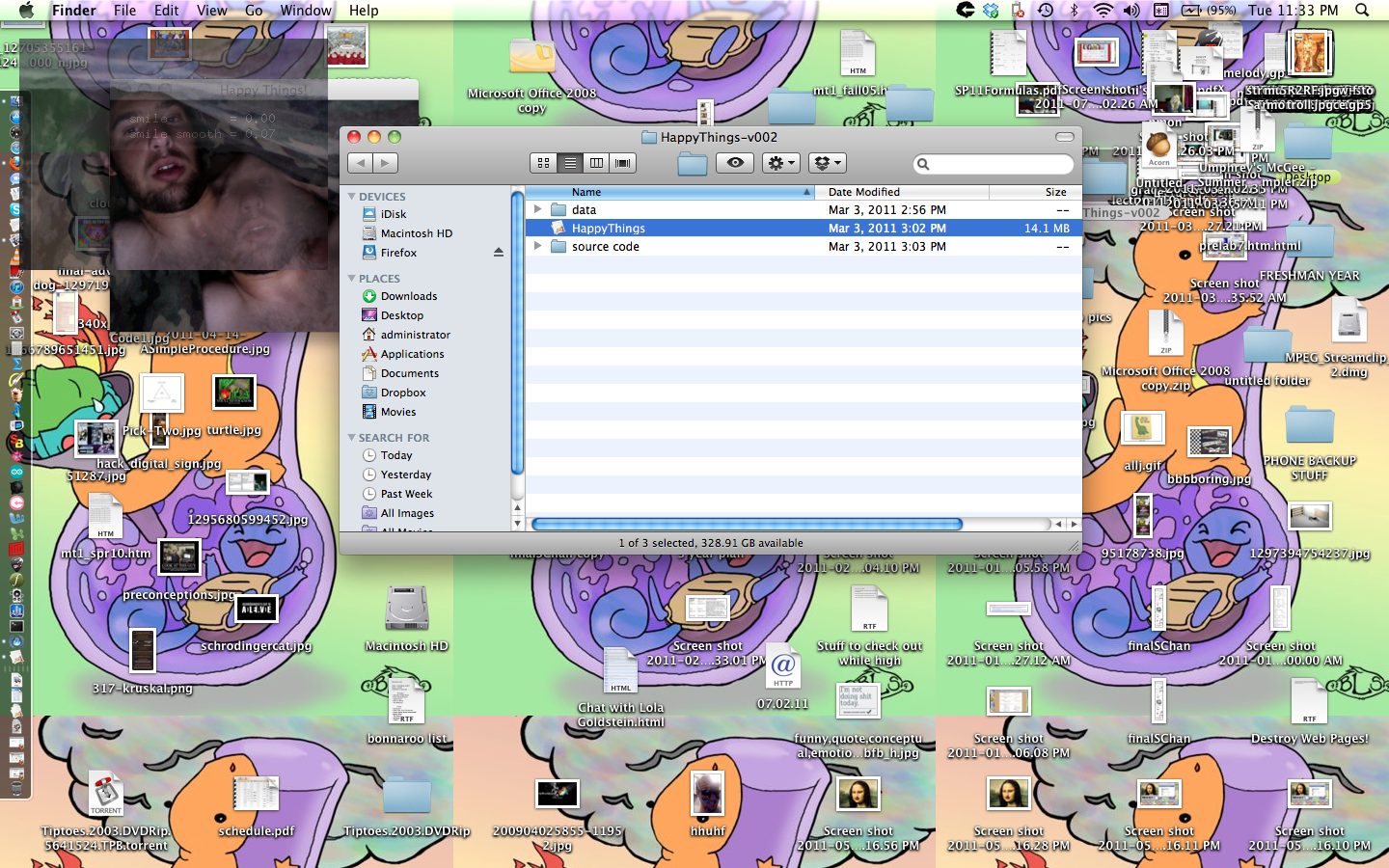The image size is (1389, 868).
Task: Open Movies in the Finder sidebar
Action: [x=398, y=412]
